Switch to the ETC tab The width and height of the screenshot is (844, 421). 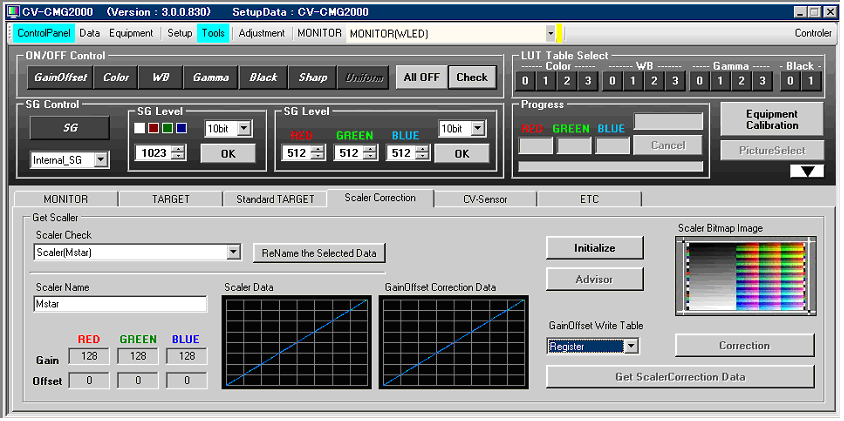coord(589,199)
